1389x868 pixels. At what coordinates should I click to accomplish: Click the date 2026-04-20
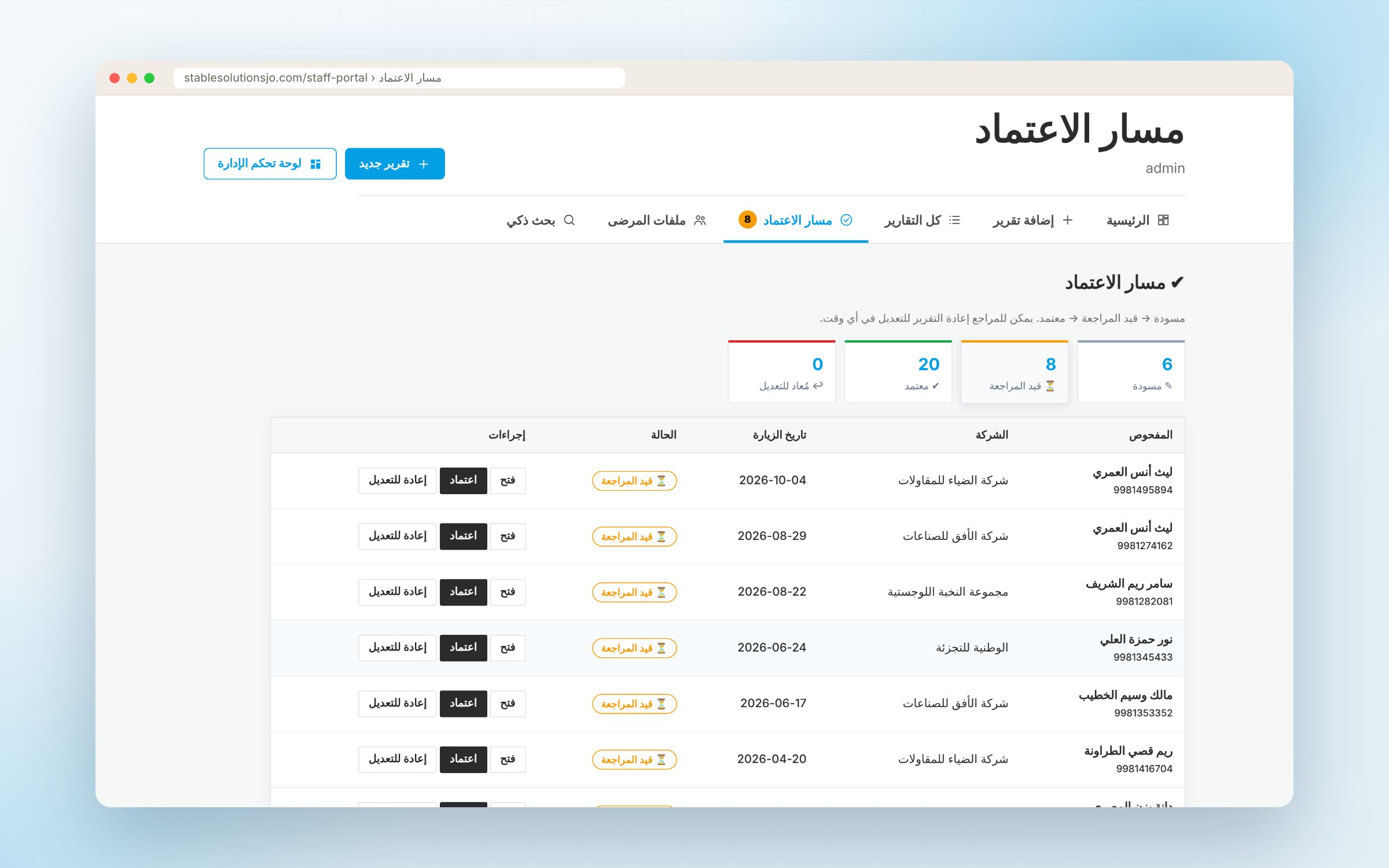click(771, 759)
